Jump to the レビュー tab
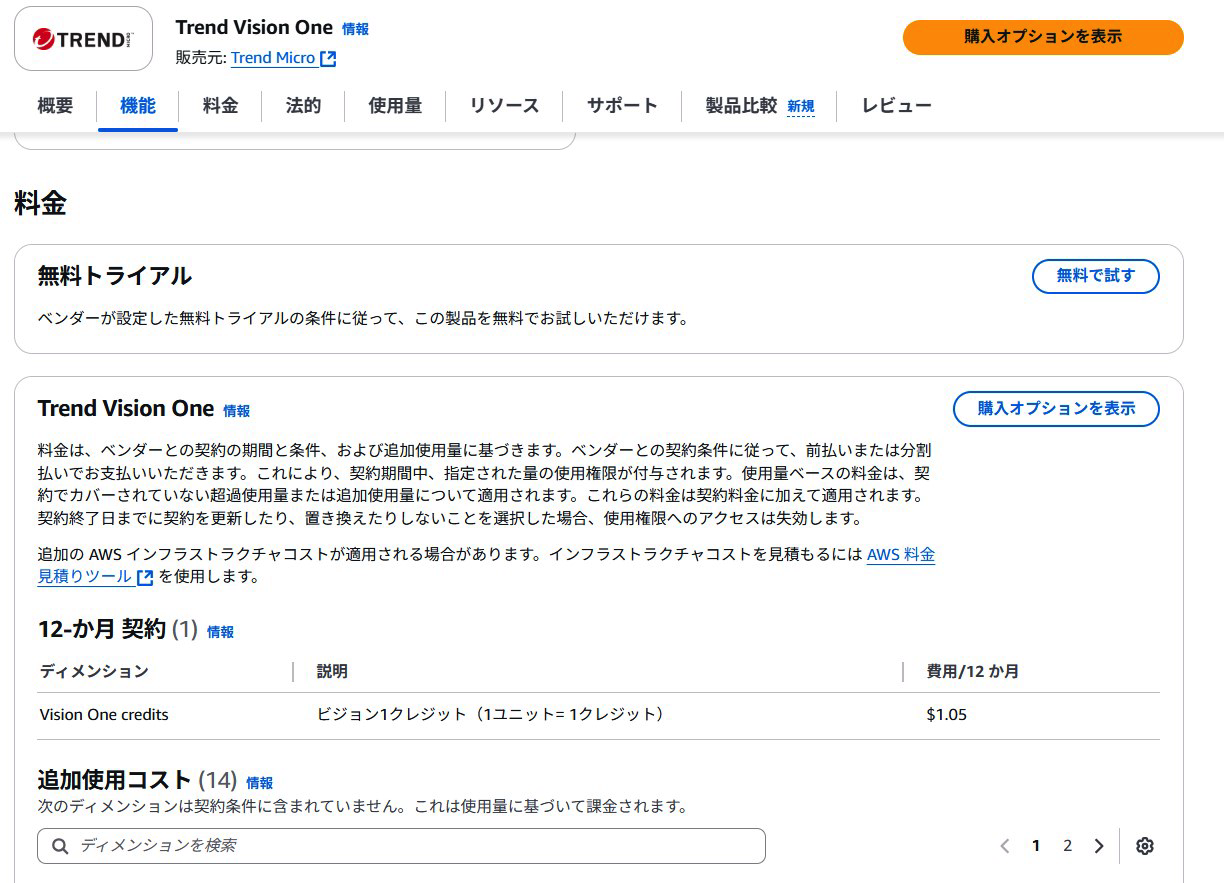The image size is (1224, 883). 896,106
